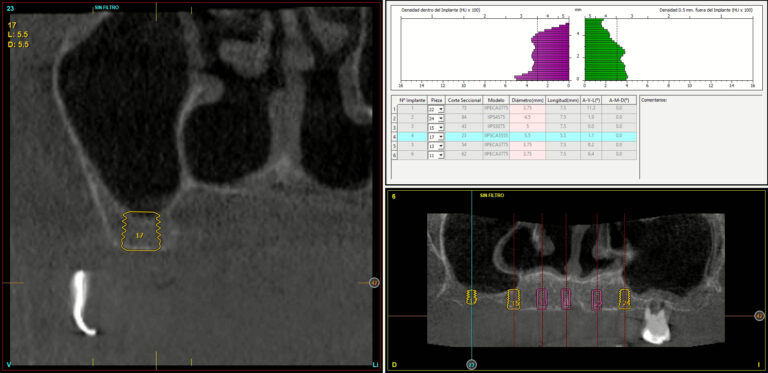The height and width of the screenshot is (373, 768).
Task: Click the Nº Implante column header
Action: tap(412, 100)
